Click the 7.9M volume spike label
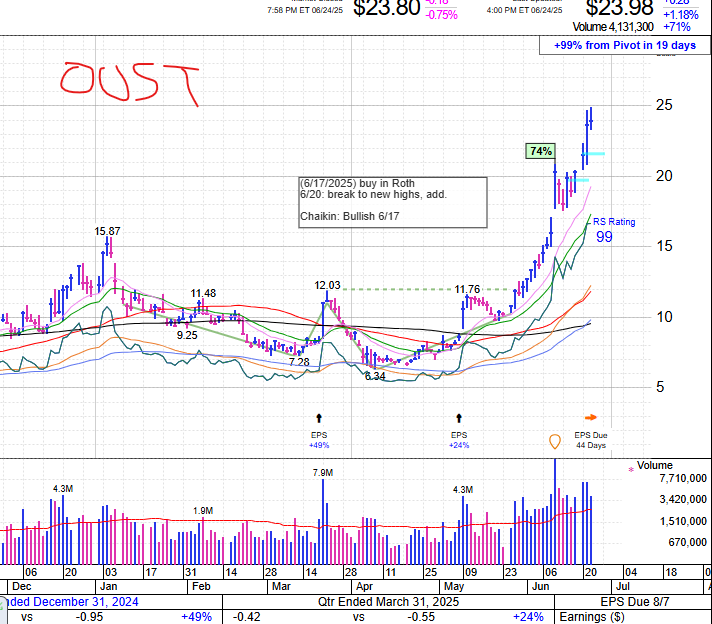The height and width of the screenshot is (624, 712). [x=322, y=473]
